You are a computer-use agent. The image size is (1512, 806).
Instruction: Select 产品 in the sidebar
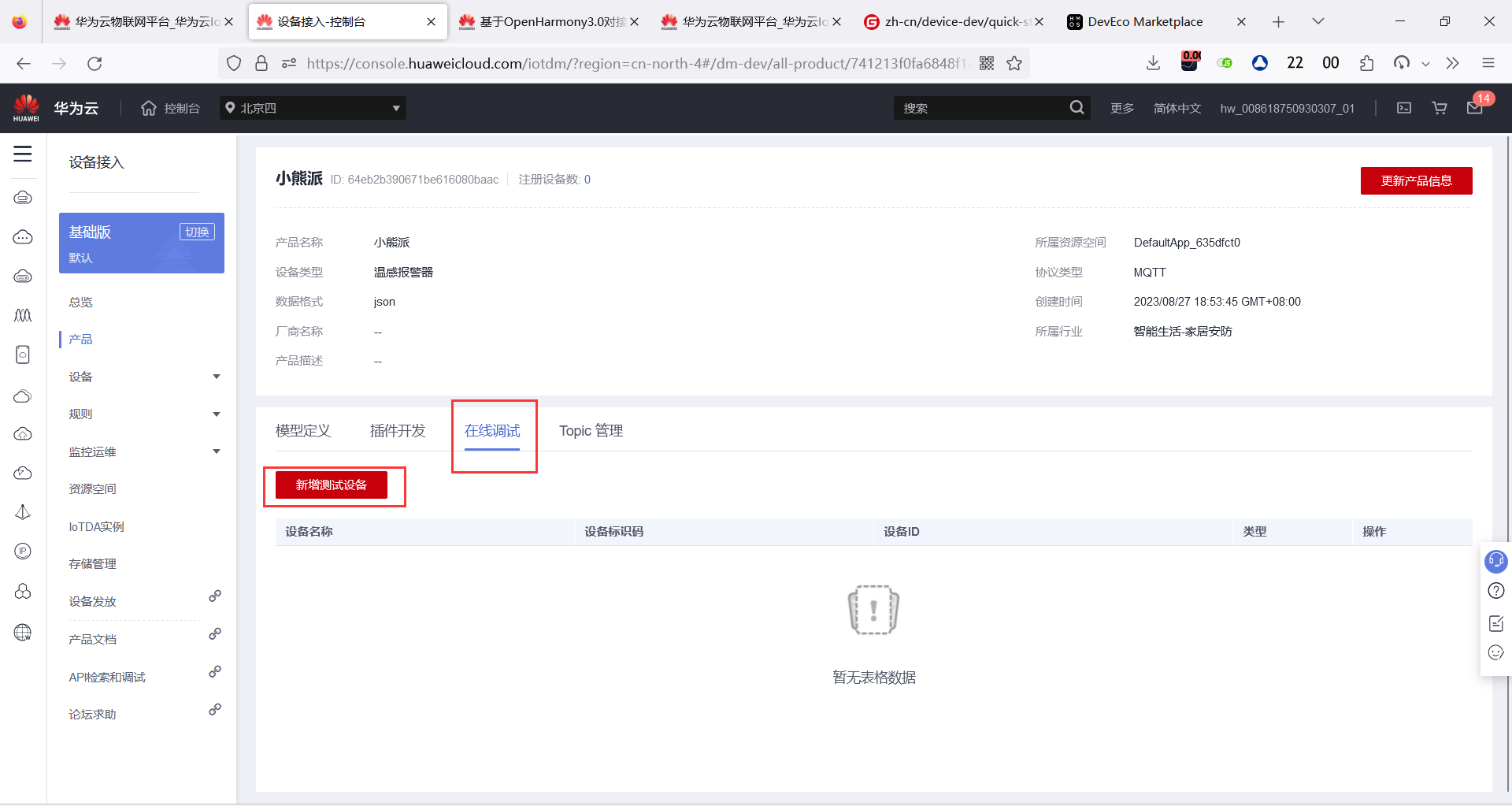pos(80,339)
